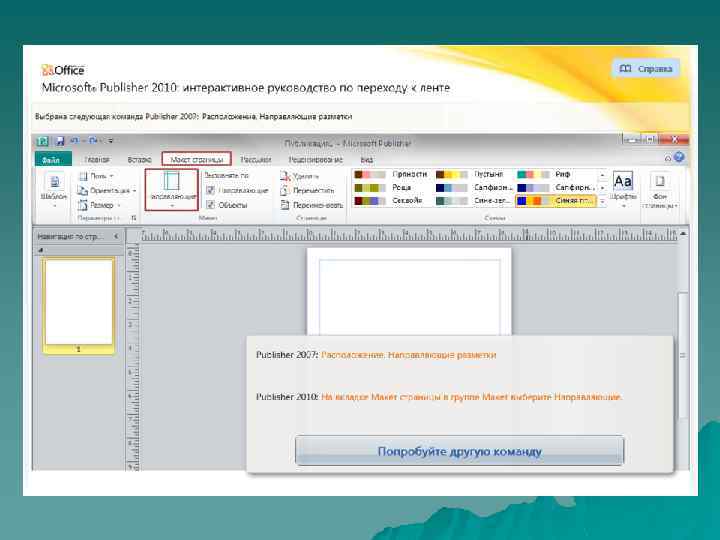
Task: Click the Фон (Background) icon
Action: point(660,181)
